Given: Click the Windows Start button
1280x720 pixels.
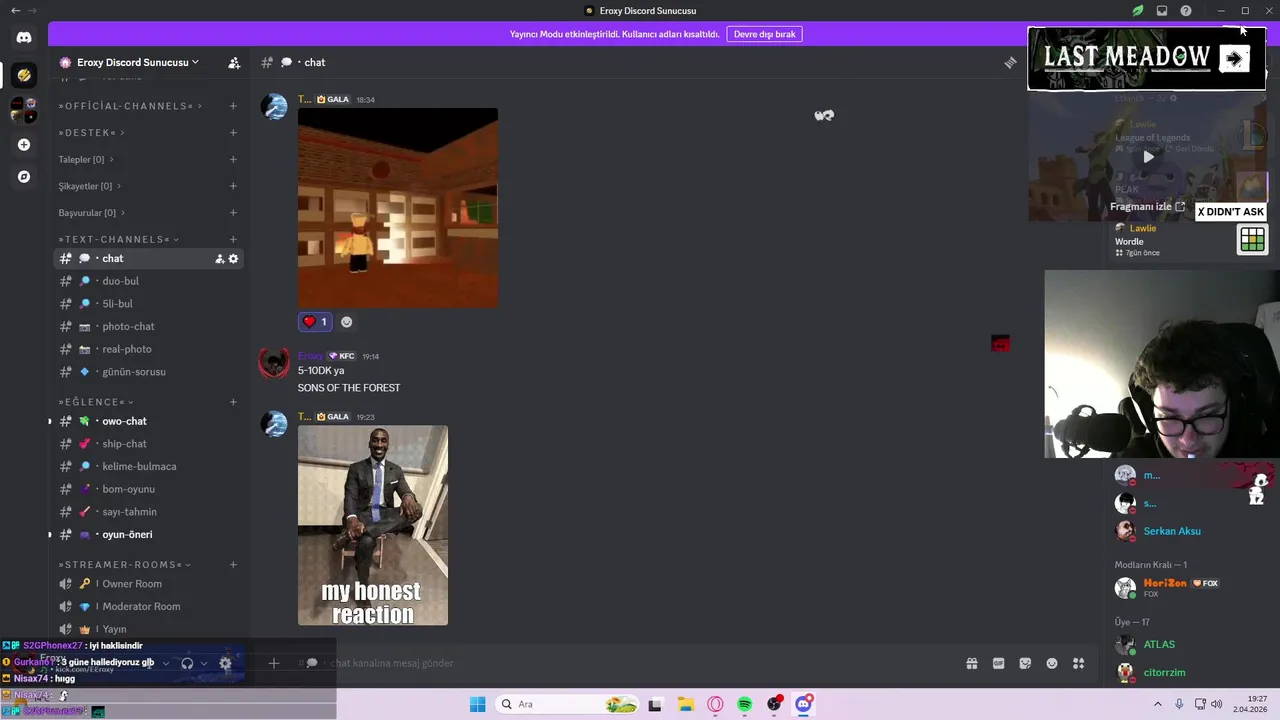Looking at the screenshot, I should 478,705.
